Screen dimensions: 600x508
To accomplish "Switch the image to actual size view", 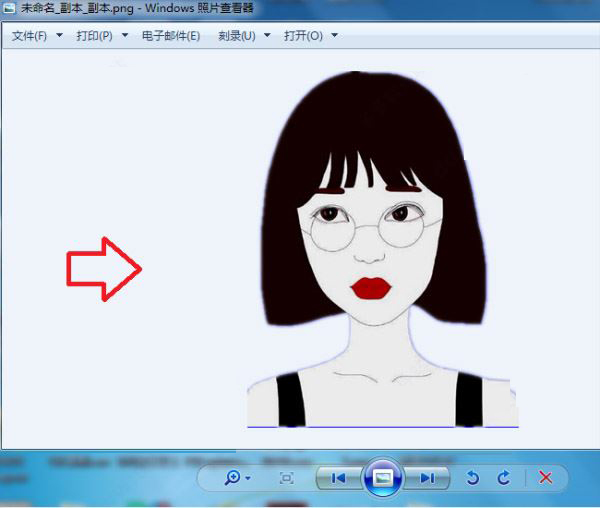I will click(287, 478).
